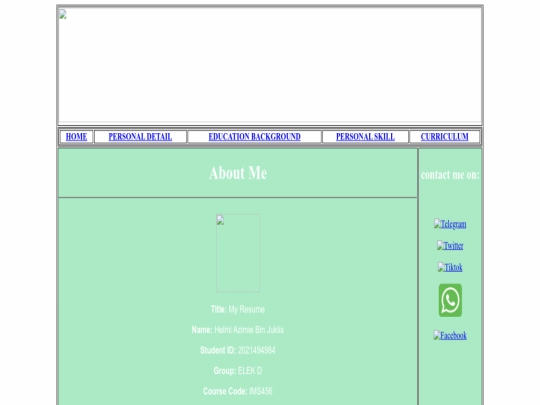Click the broken profile photo placeholder
The height and width of the screenshot is (405, 540).
coord(238,253)
